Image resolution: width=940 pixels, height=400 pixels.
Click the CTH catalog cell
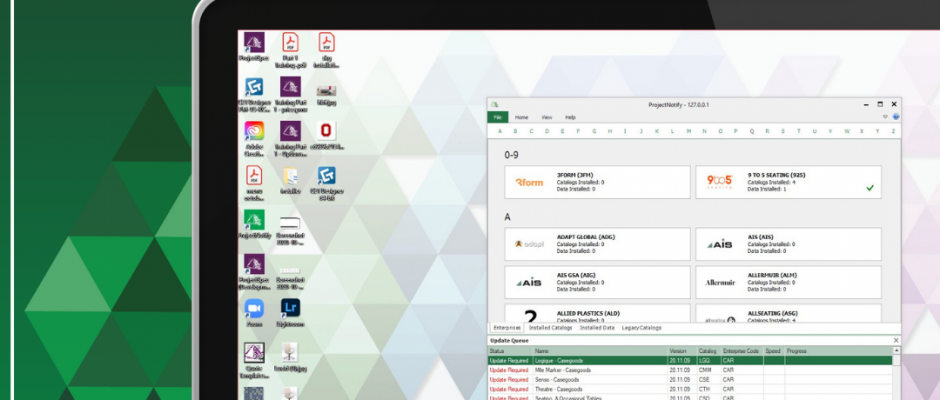[x=709, y=389]
